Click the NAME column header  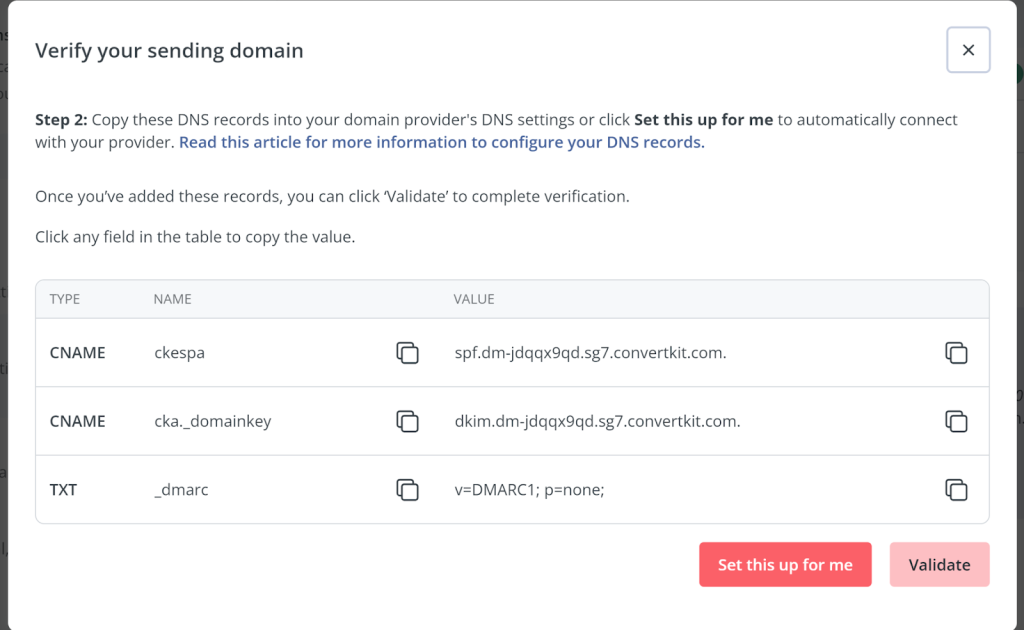click(x=172, y=299)
